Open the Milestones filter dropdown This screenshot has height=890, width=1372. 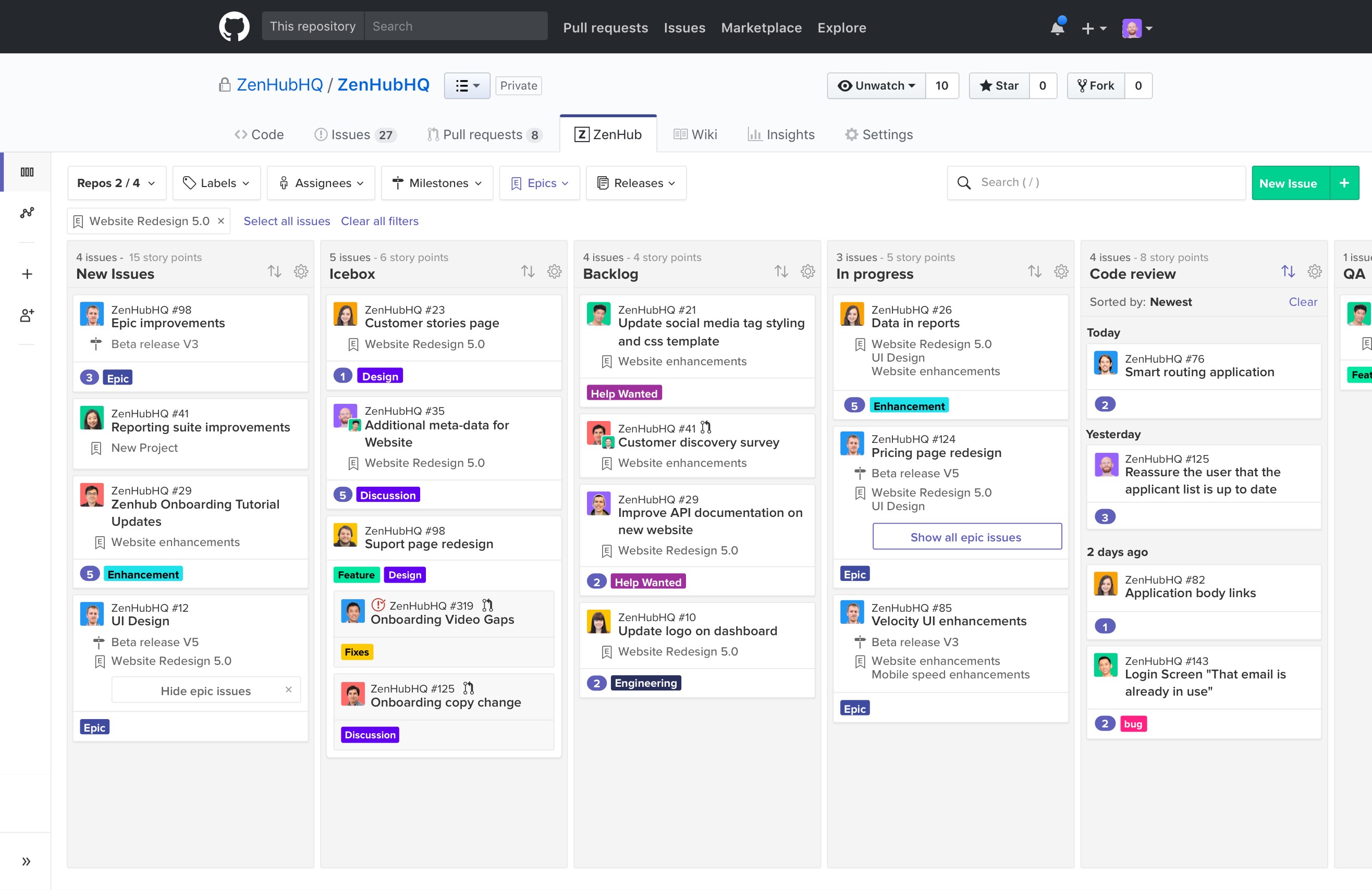click(437, 183)
